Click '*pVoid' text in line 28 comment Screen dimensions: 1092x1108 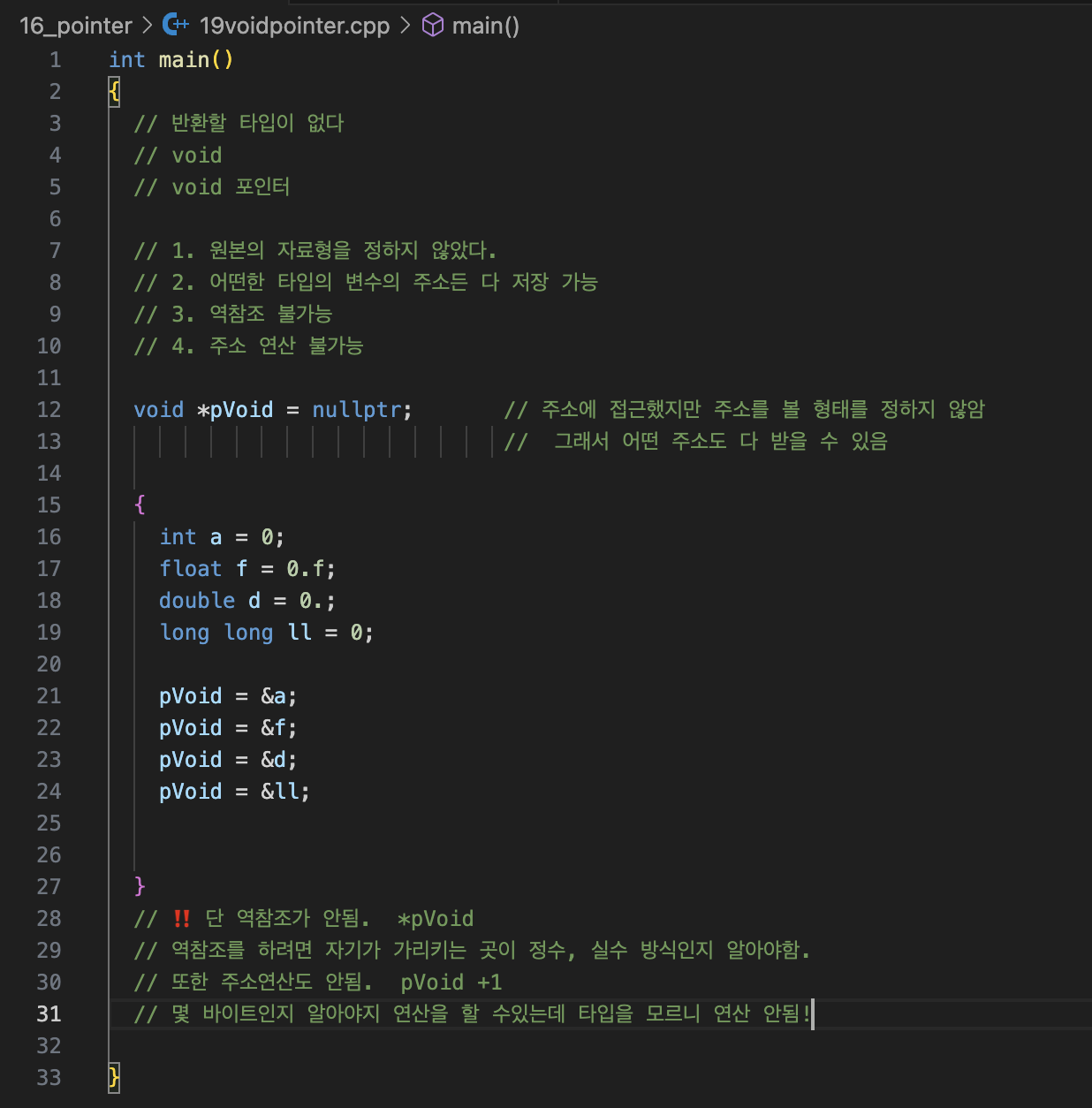click(x=436, y=919)
